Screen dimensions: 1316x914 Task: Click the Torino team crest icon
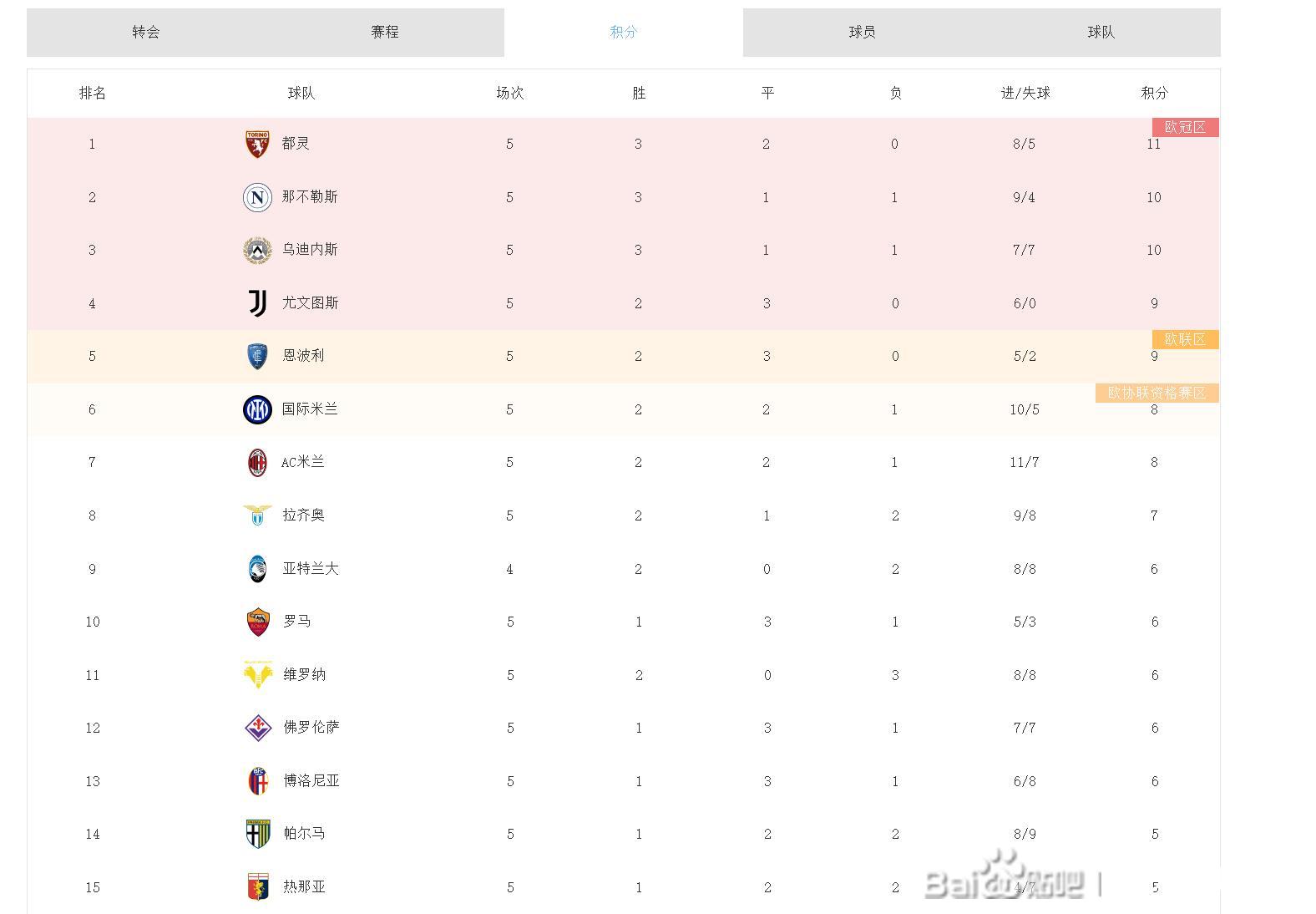(257, 144)
